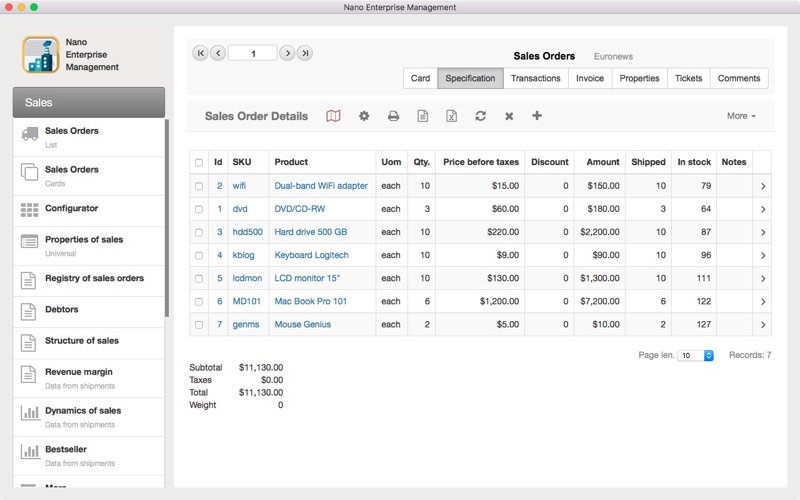Expand the Dual-band WiFi adapter row chevron

click(763, 186)
